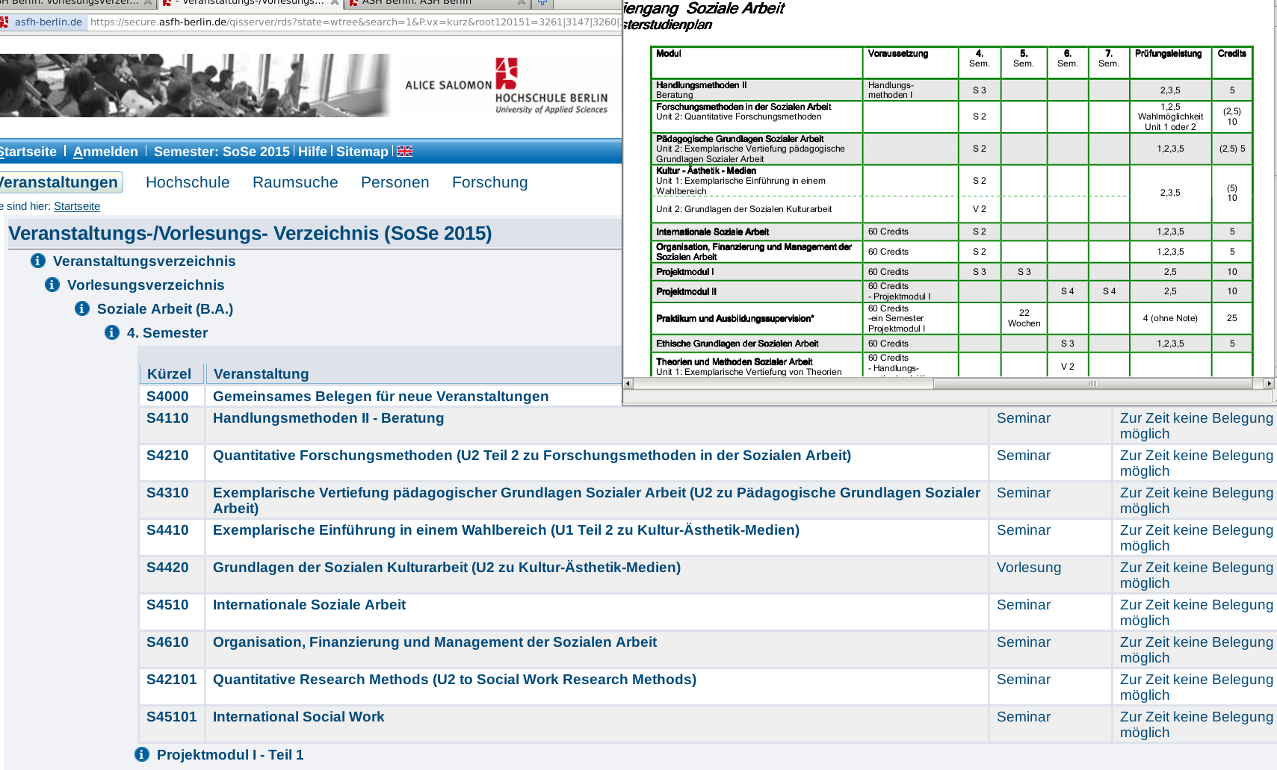Click the URL address bar
The width and height of the screenshot is (1277, 770).
coord(354,22)
